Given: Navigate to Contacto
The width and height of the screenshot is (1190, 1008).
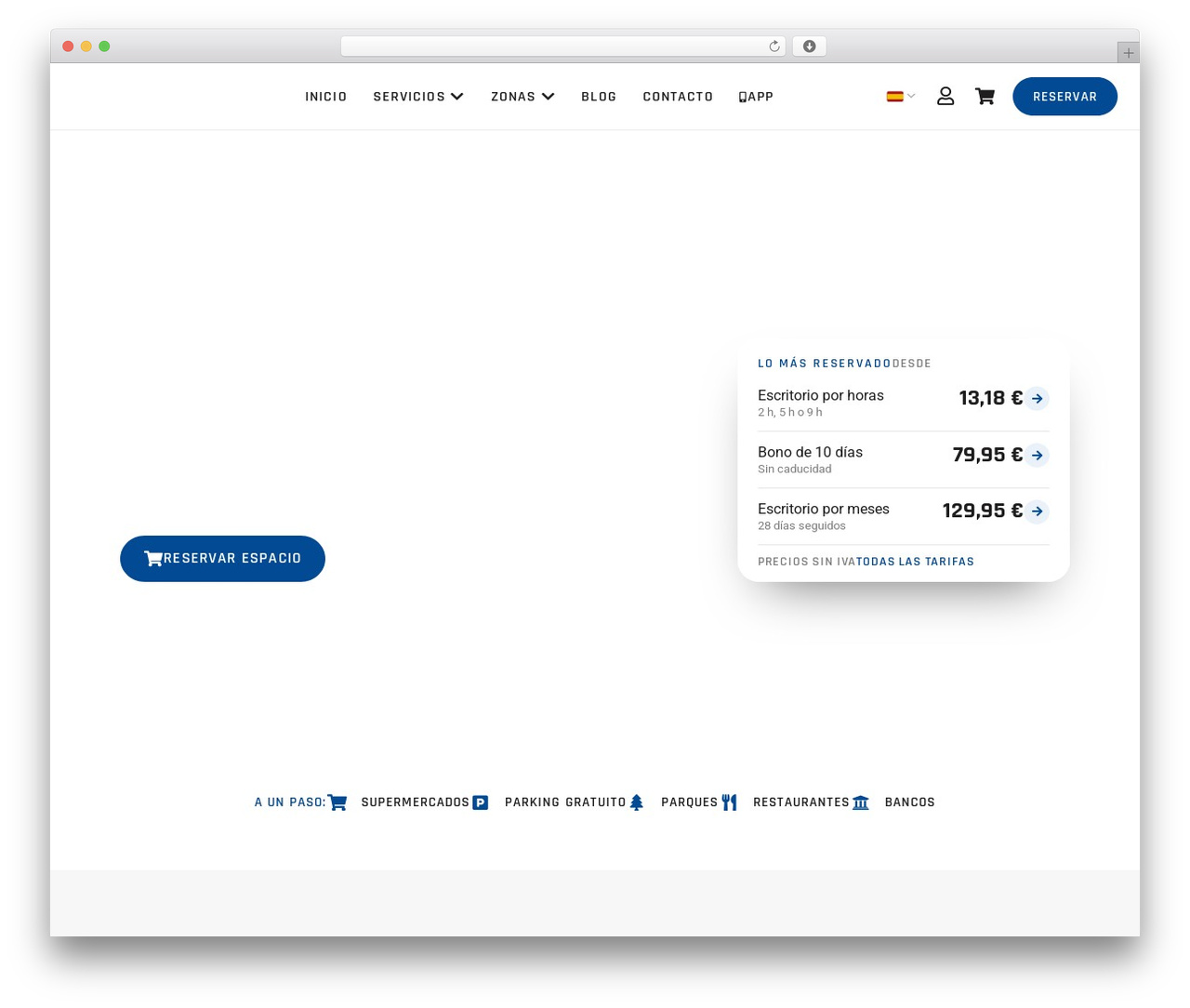Looking at the screenshot, I should (678, 97).
